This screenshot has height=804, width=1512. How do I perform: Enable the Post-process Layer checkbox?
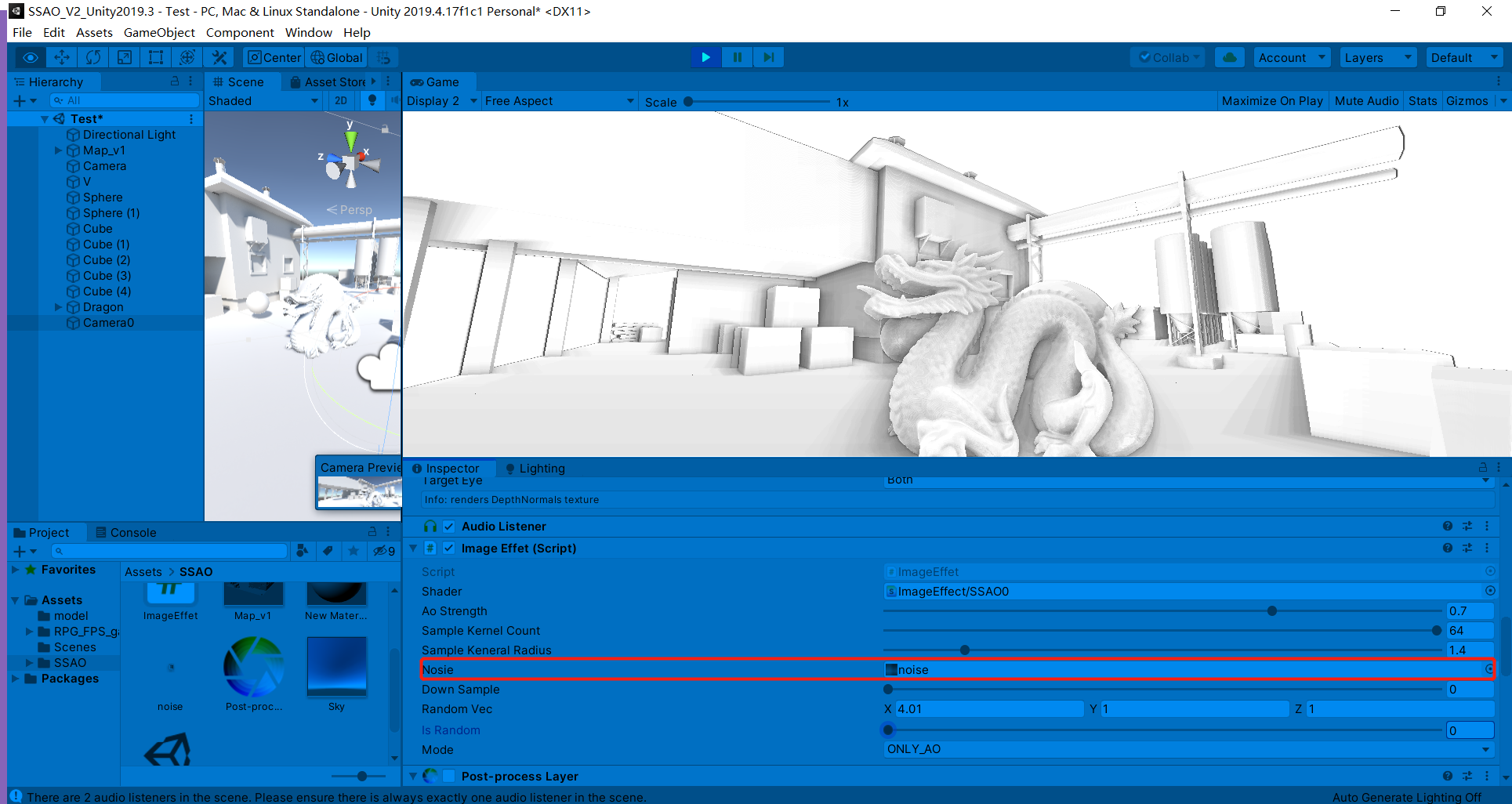[x=449, y=776]
